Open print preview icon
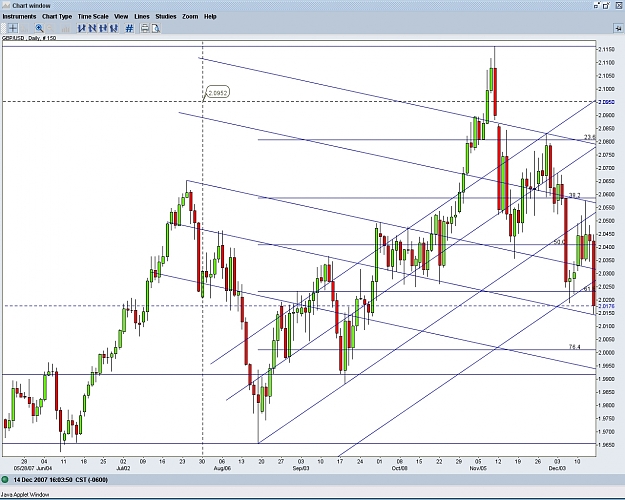This screenshot has height=500, width=625. click(155, 28)
